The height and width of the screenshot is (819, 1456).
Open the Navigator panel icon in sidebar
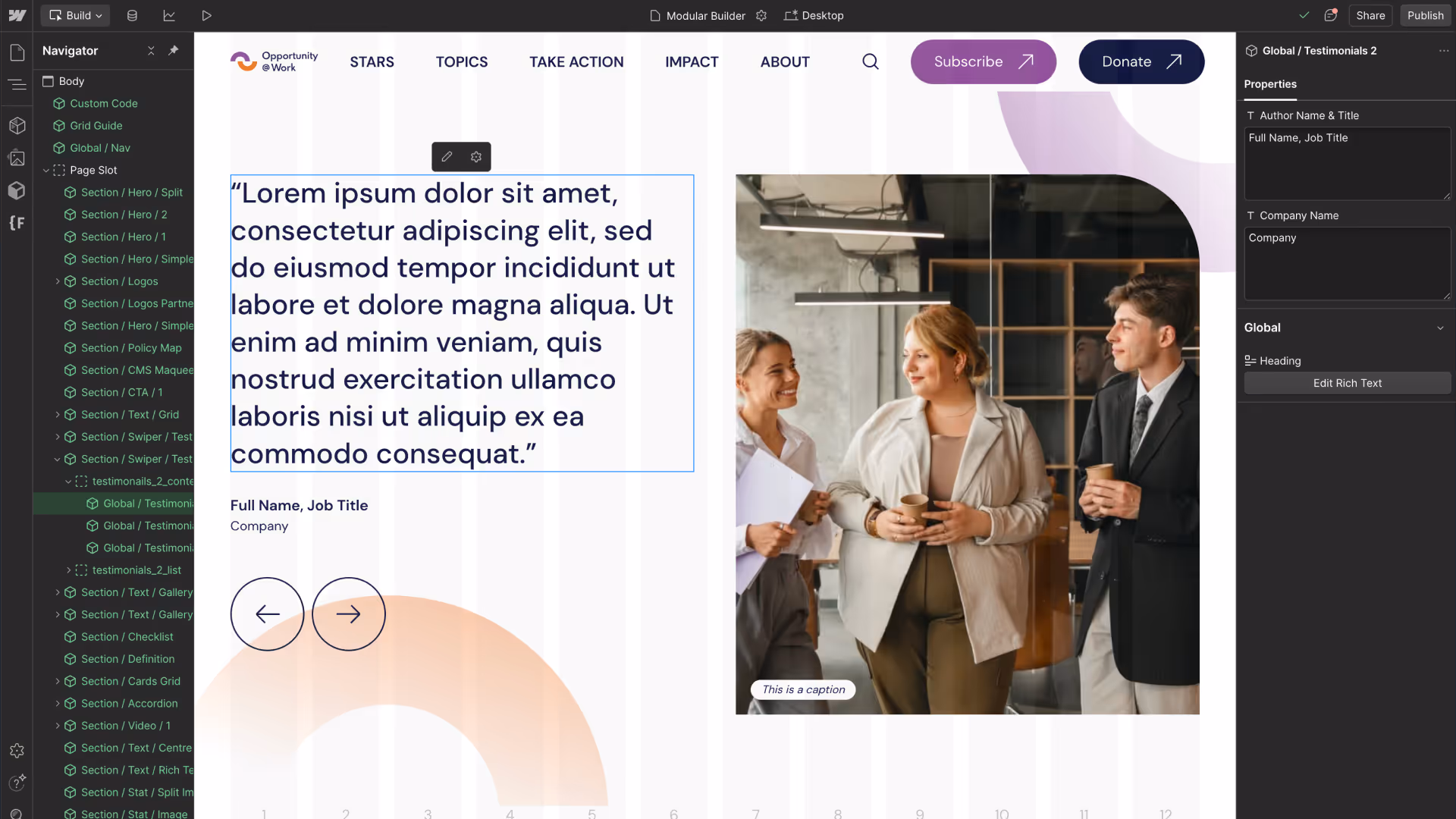pyautogui.click(x=17, y=85)
